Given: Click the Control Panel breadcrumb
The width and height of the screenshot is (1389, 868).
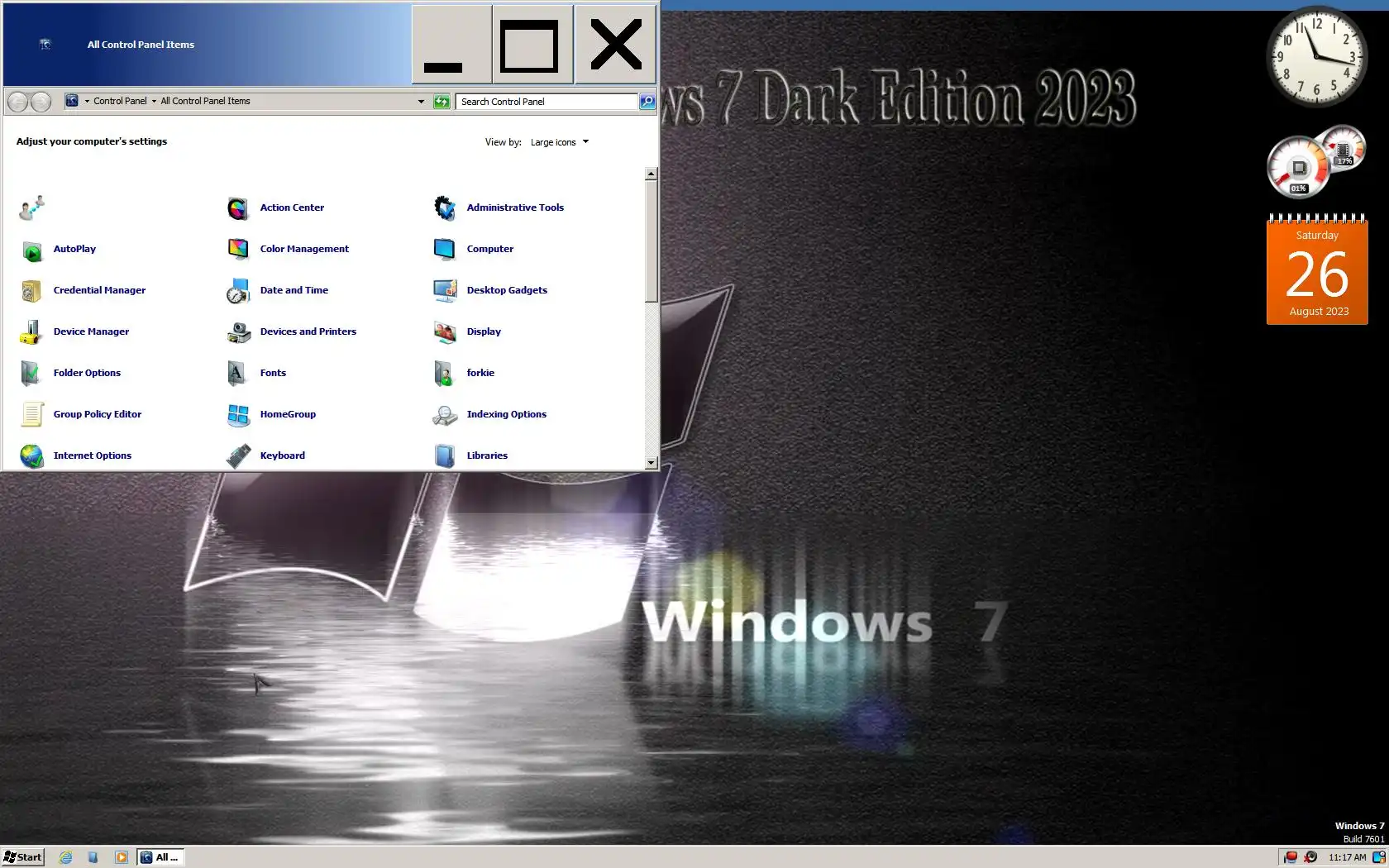Looking at the screenshot, I should (x=120, y=101).
